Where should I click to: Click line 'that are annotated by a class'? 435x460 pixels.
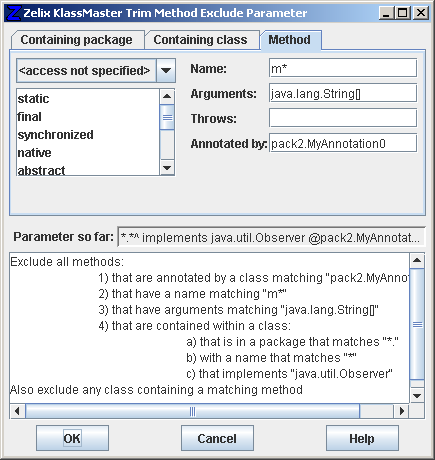pos(253,278)
